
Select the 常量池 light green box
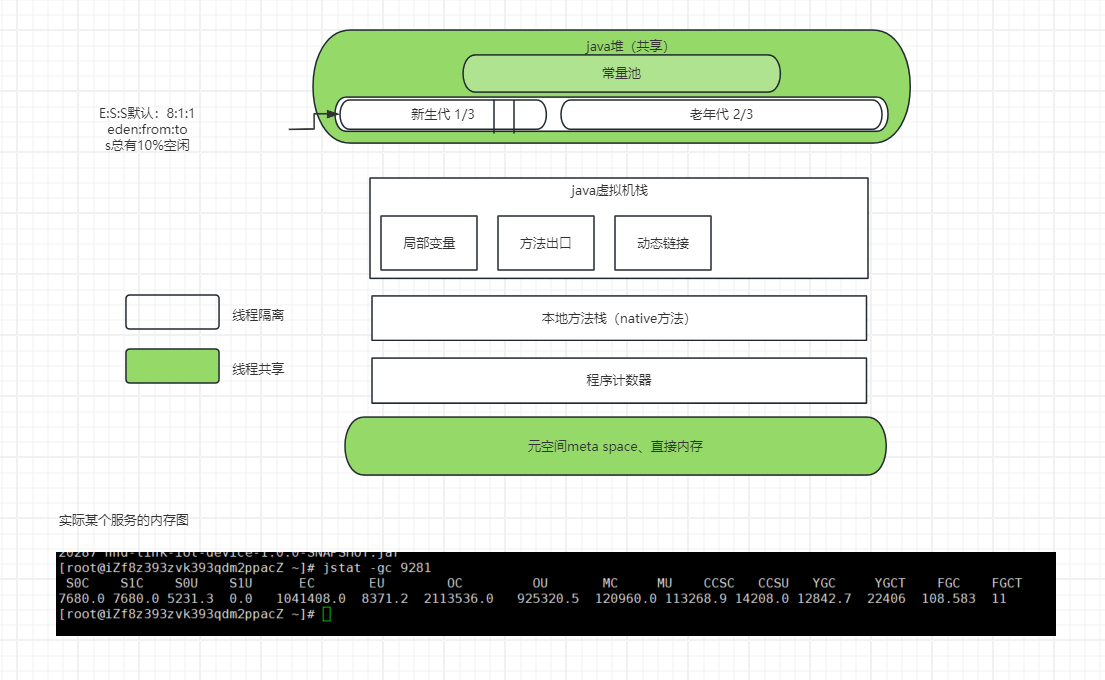tap(621, 73)
